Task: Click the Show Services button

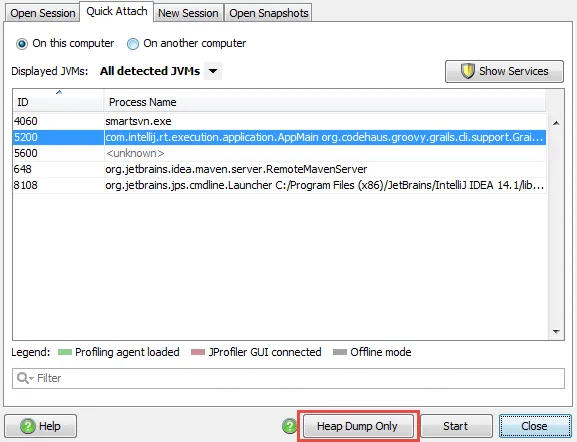Action: tap(504, 71)
